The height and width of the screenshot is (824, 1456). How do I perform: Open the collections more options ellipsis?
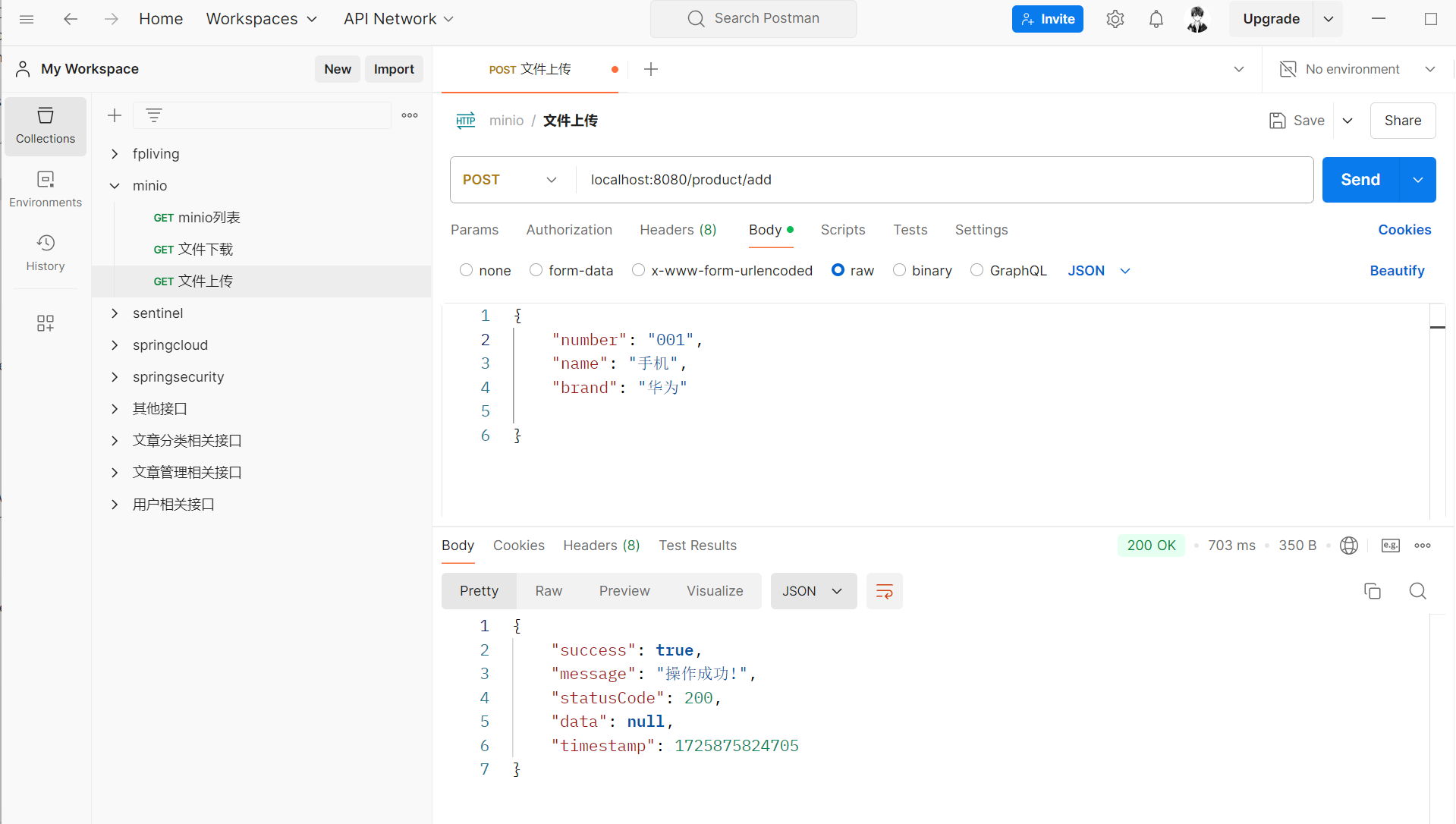tap(410, 115)
